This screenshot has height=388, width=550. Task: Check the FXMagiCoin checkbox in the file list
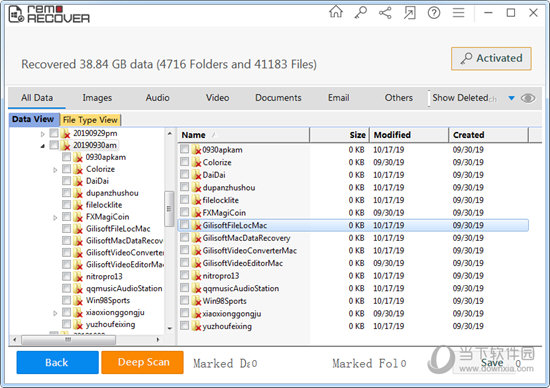[x=185, y=212]
